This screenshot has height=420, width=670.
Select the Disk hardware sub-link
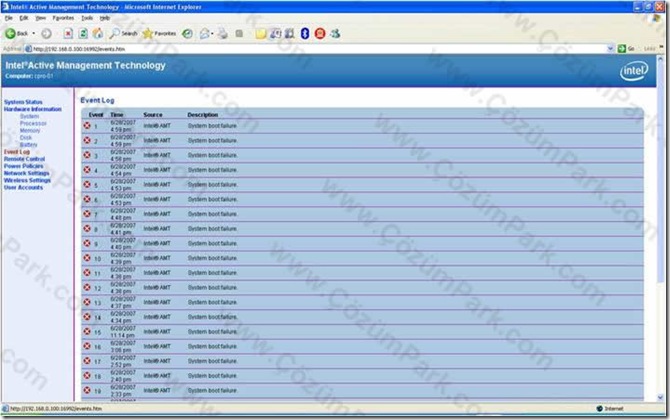pos(26,138)
